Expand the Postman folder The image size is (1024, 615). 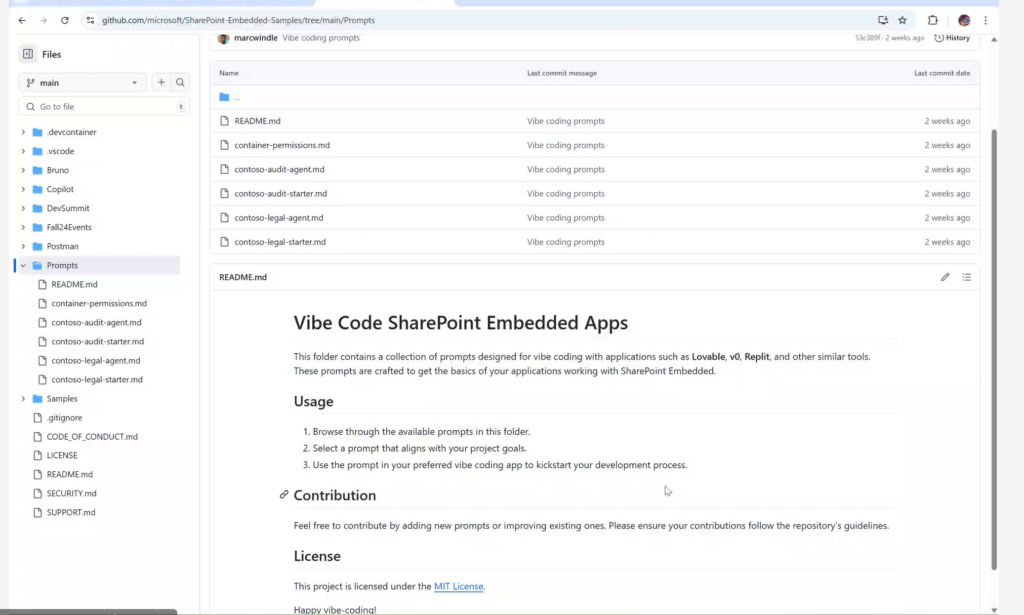pos(24,246)
